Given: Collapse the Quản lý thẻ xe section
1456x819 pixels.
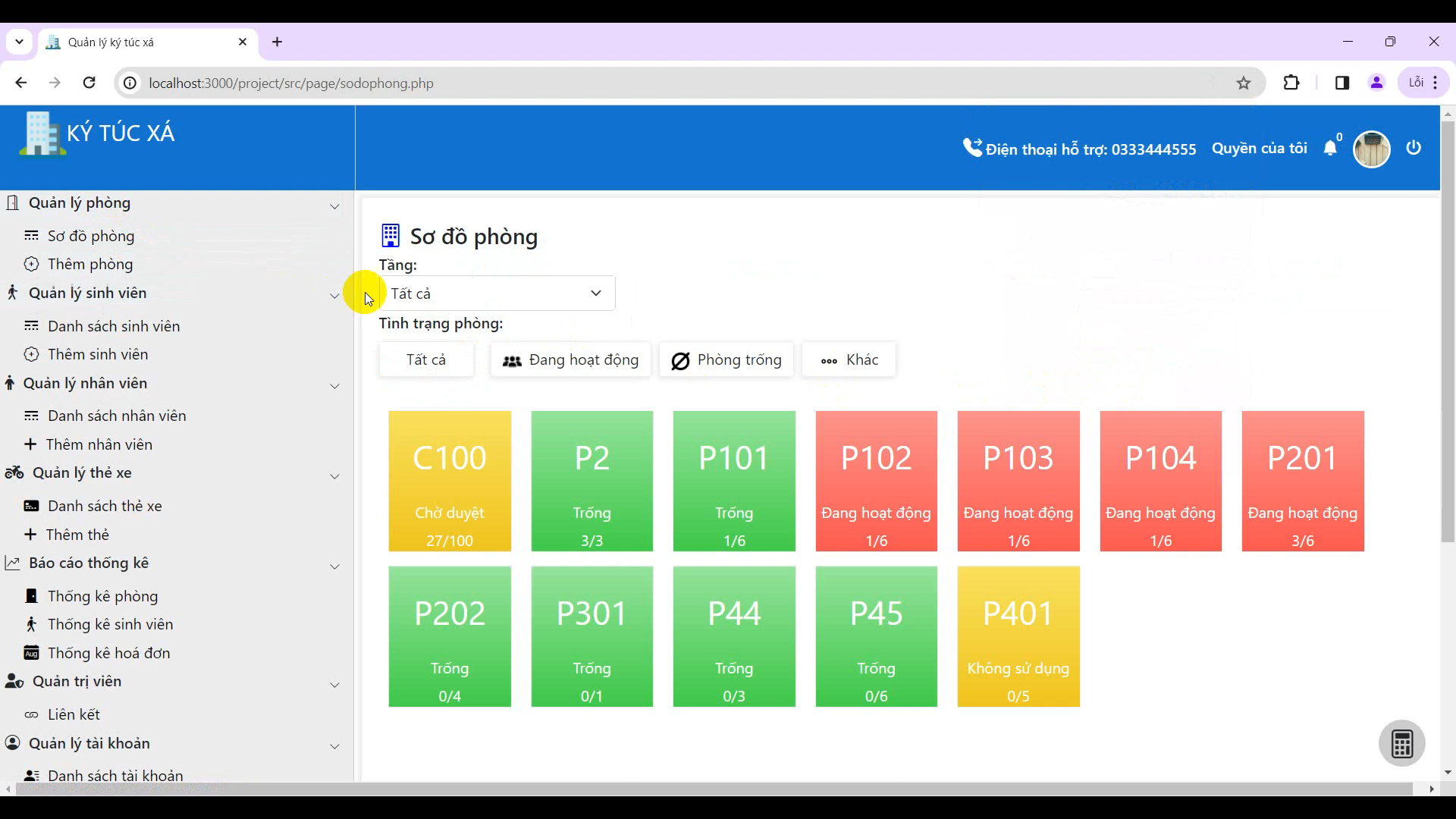Looking at the screenshot, I should tap(334, 476).
